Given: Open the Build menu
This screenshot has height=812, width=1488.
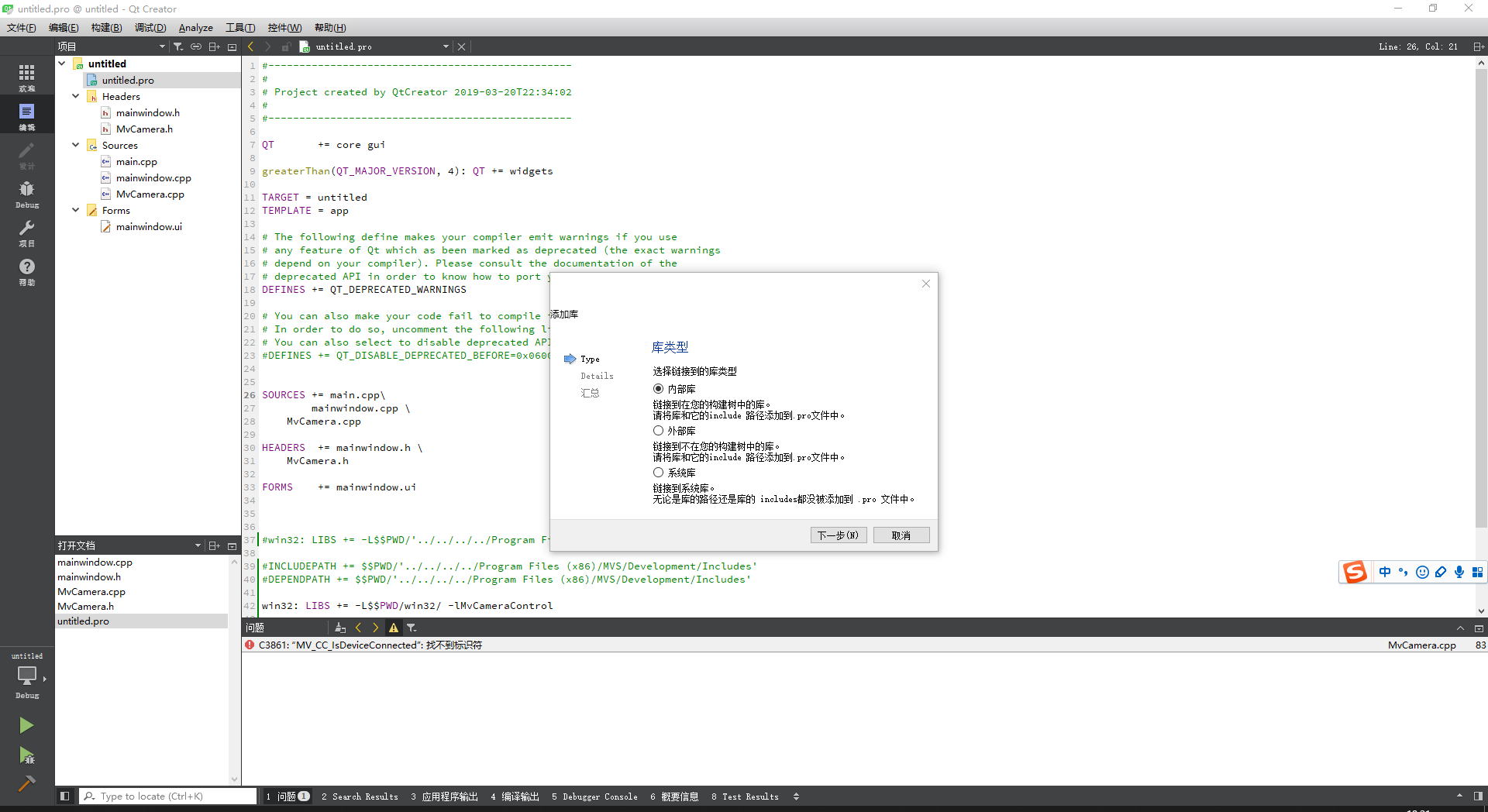Looking at the screenshot, I should [x=106, y=28].
